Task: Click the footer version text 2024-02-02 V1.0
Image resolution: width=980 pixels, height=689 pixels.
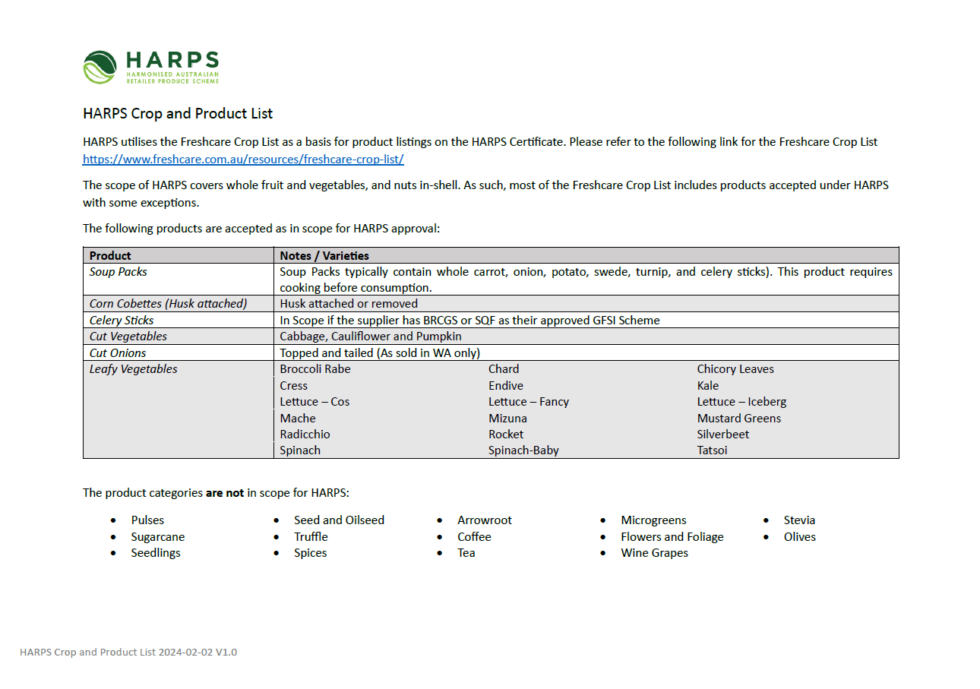Action: (186, 651)
